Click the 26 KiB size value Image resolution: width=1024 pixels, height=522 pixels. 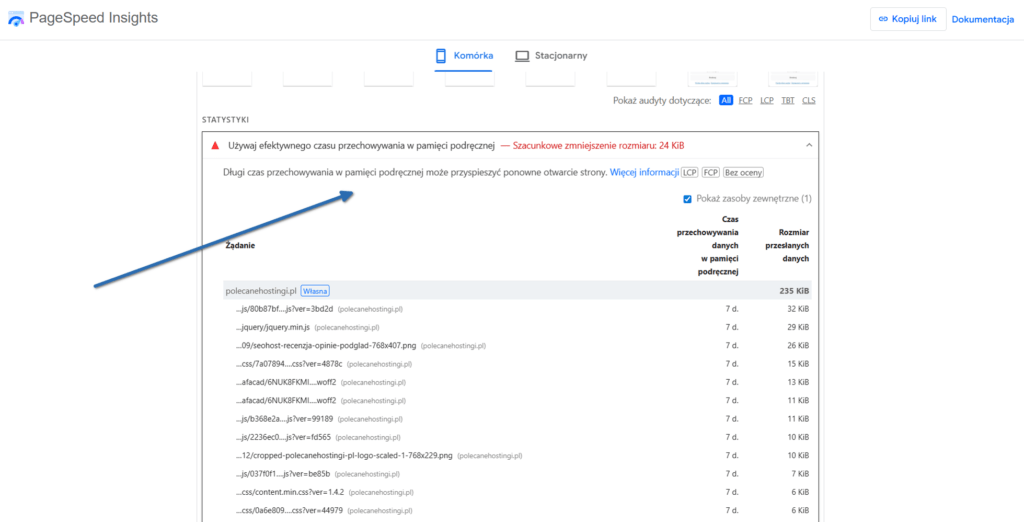click(x=798, y=346)
